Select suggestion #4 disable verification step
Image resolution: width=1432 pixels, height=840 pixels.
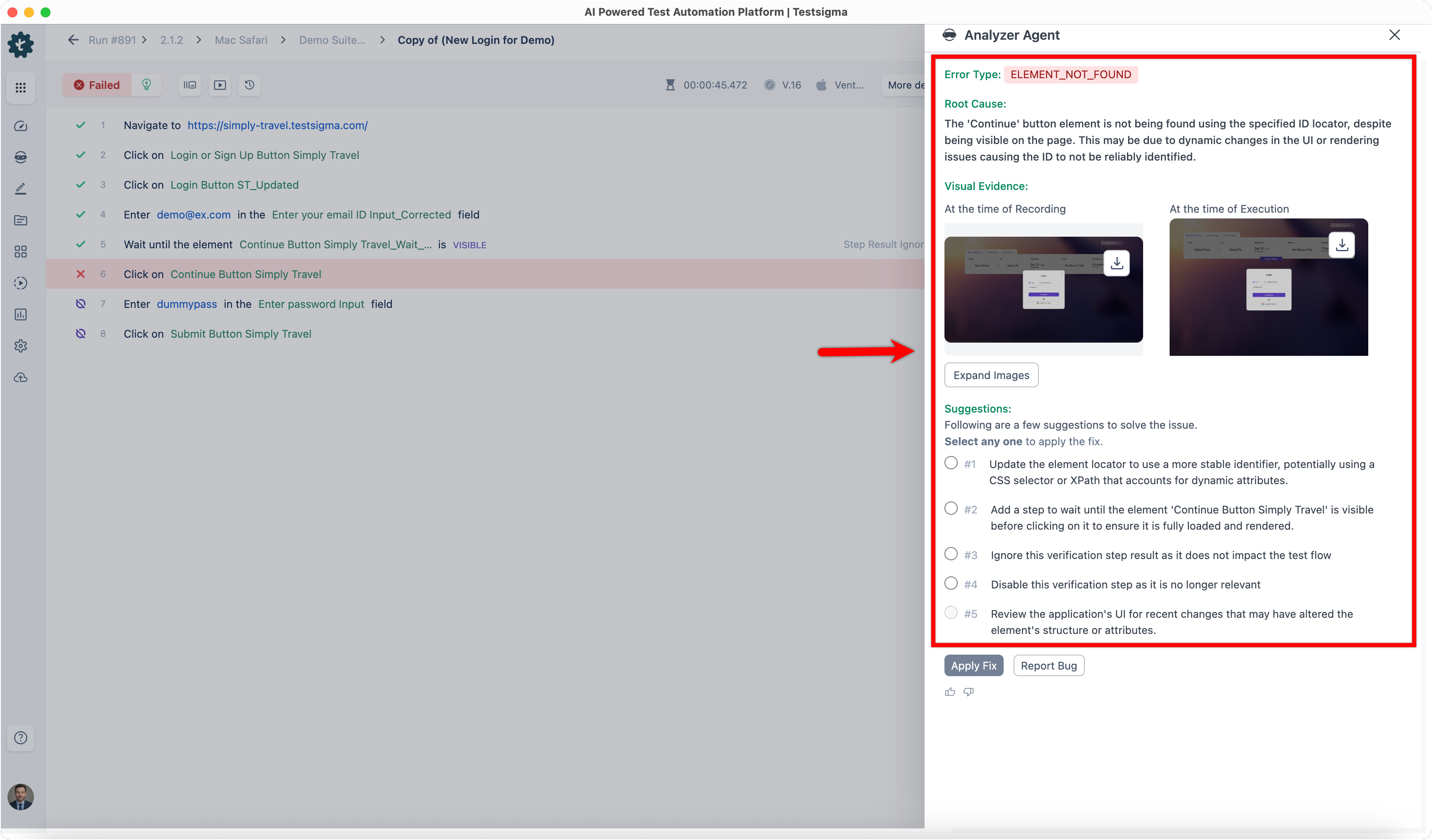pyautogui.click(x=951, y=583)
